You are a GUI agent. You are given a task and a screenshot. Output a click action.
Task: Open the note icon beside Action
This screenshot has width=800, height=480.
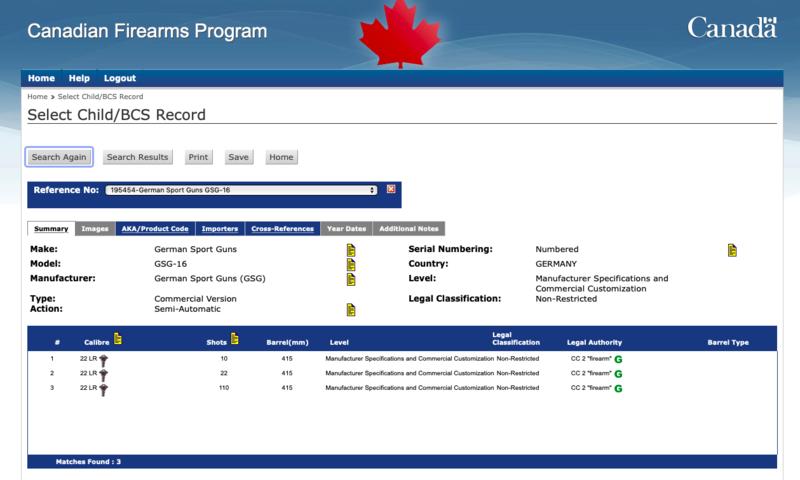click(351, 310)
